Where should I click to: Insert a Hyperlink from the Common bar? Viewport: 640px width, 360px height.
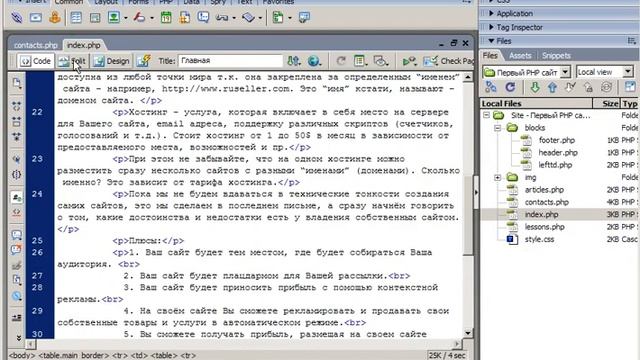[17, 18]
